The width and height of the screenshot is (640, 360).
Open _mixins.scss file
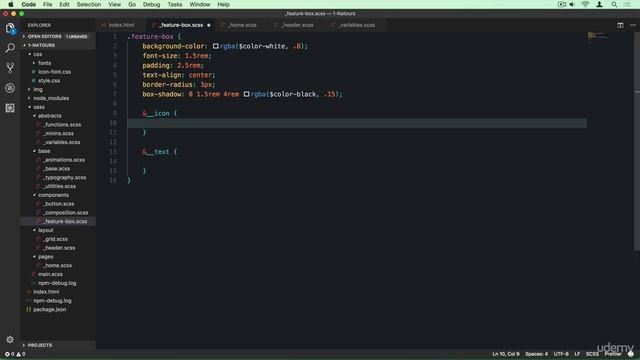59,133
